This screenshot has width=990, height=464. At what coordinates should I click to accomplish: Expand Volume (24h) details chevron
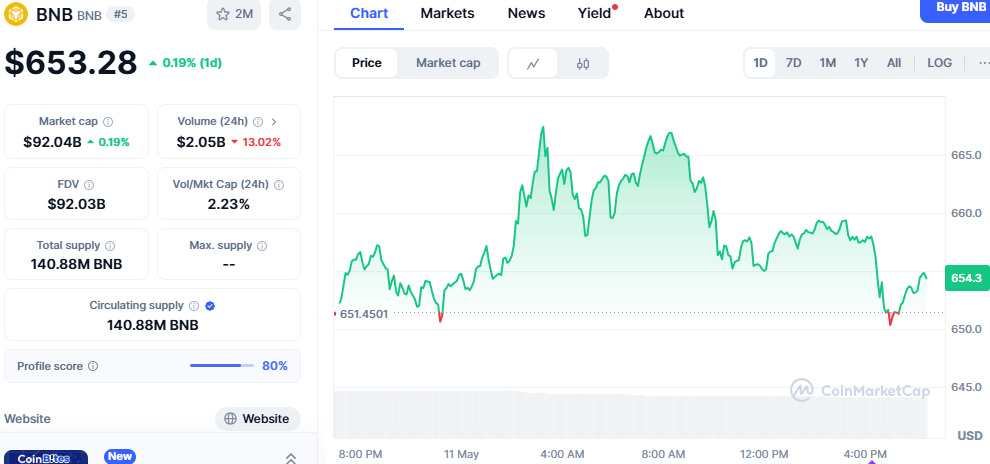coord(274,122)
